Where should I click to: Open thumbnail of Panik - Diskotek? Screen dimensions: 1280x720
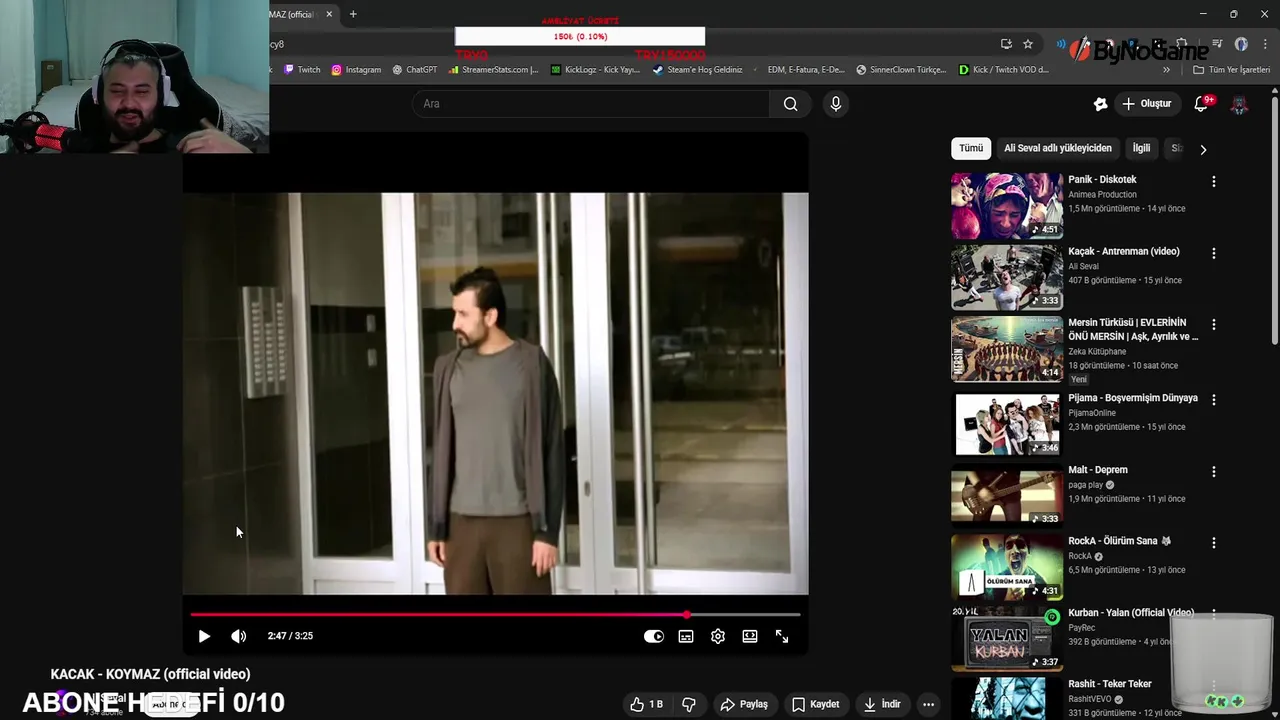click(1007, 205)
